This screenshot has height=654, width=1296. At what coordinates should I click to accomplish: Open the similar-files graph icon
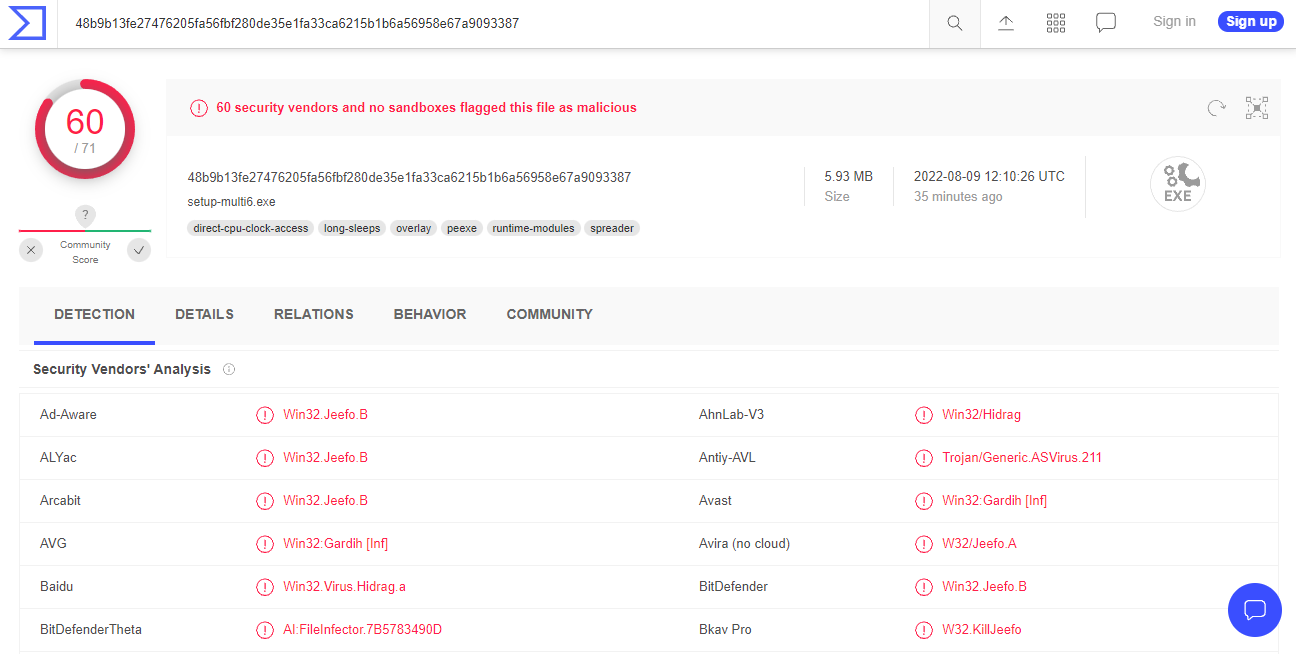[x=1257, y=108]
